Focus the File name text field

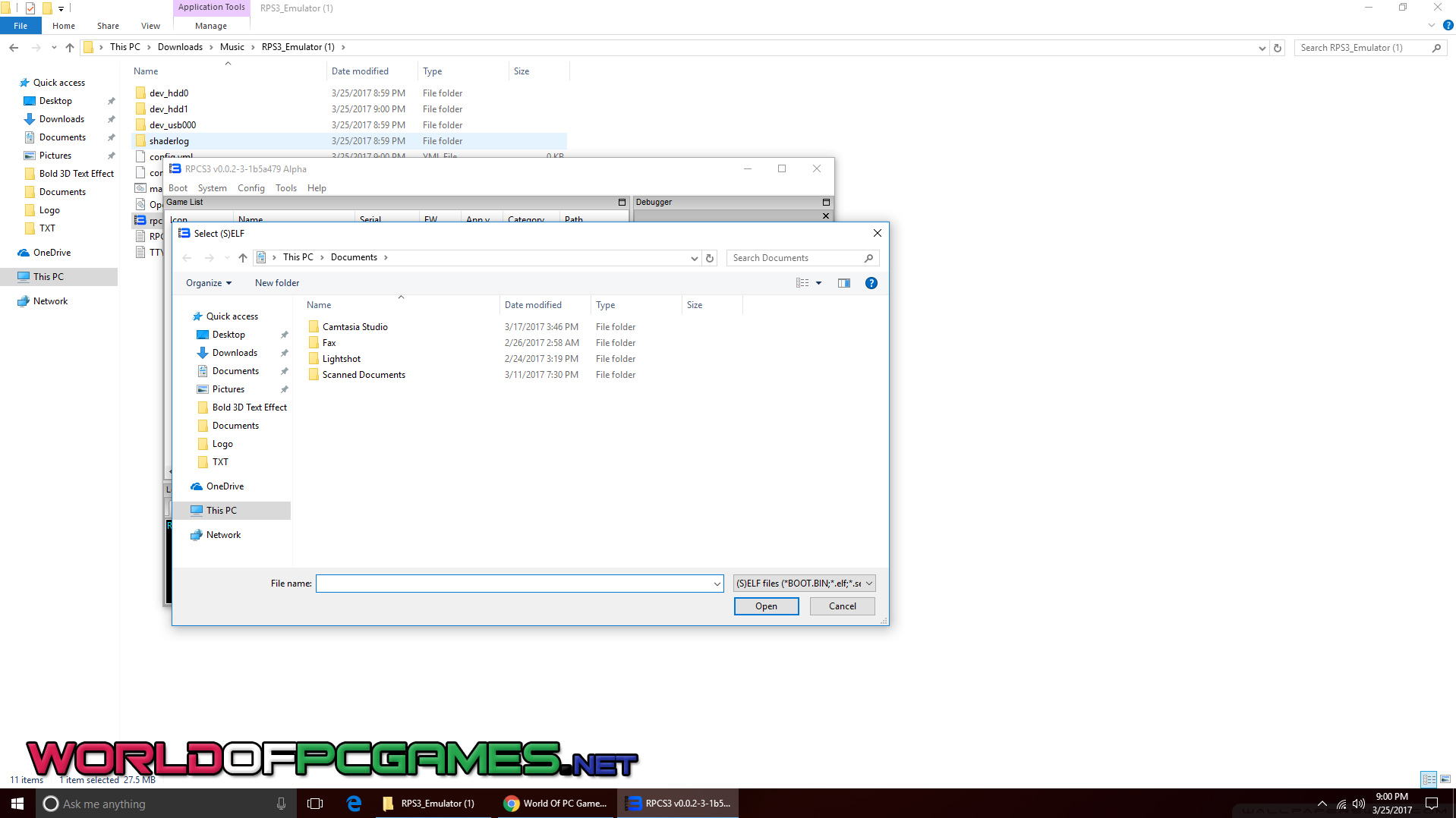click(514, 584)
